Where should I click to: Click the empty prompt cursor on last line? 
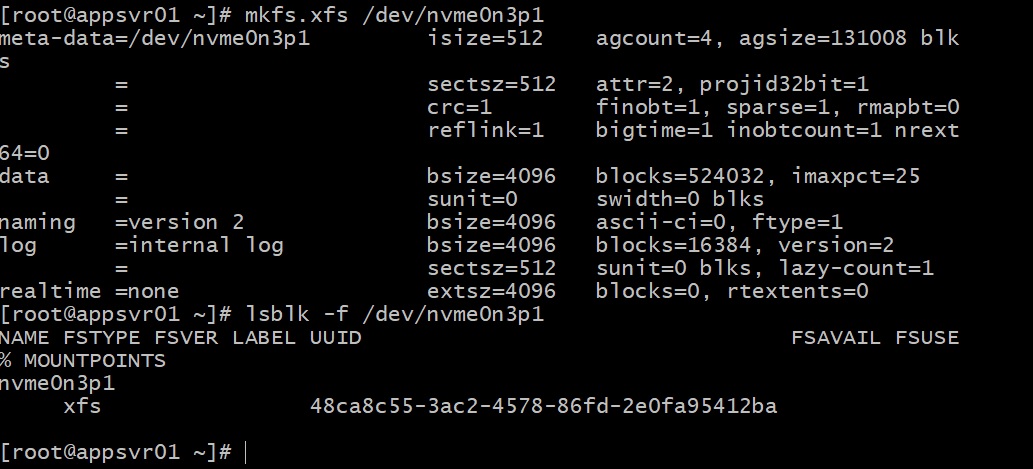click(x=246, y=453)
